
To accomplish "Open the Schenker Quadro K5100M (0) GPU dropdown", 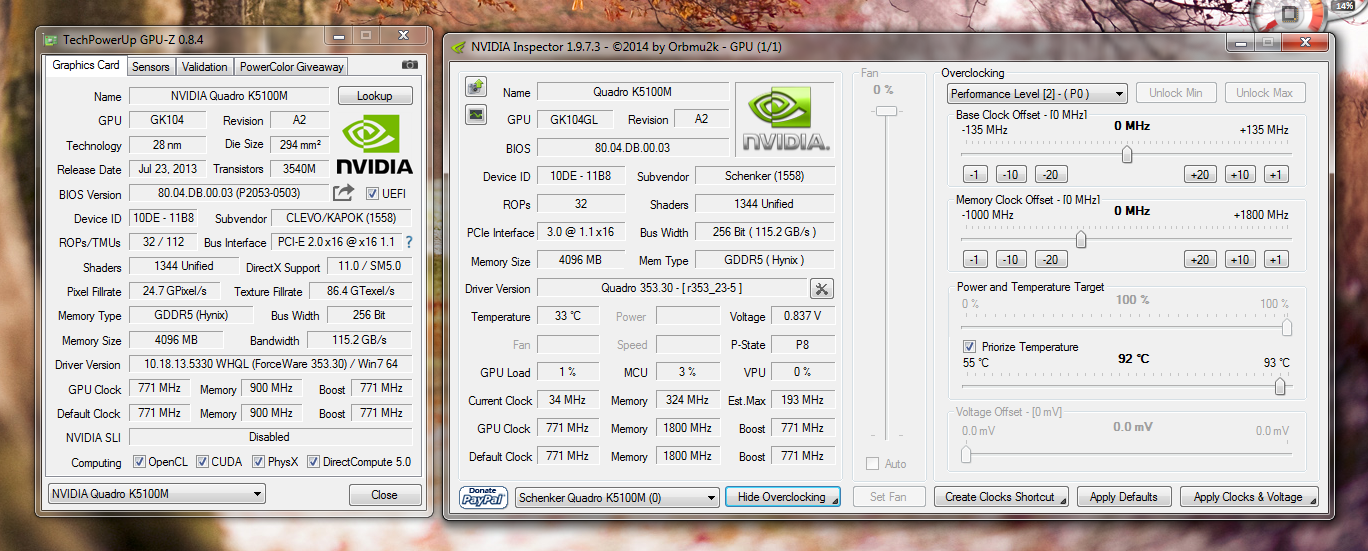I will pos(618,497).
